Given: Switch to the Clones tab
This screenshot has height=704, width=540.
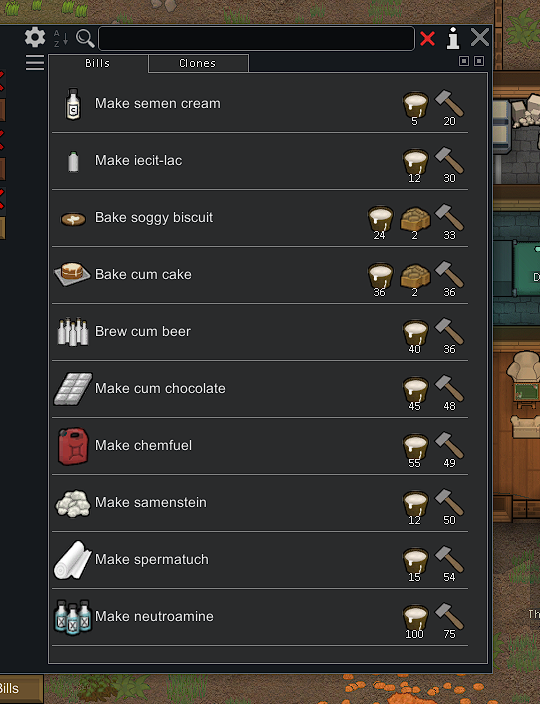Looking at the screenshot, I should click(198, 63).
